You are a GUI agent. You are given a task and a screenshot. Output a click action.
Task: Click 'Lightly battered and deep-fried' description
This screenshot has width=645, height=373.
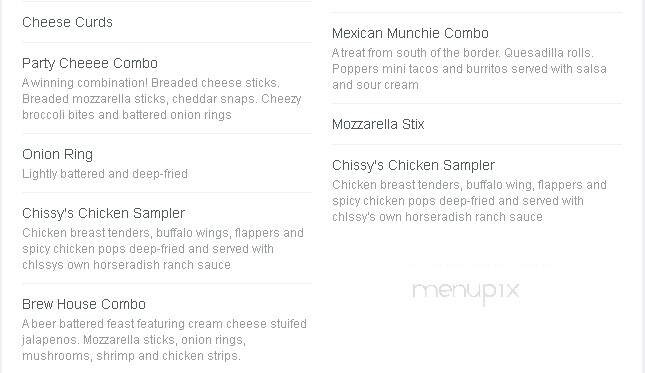tap(105, 174)
